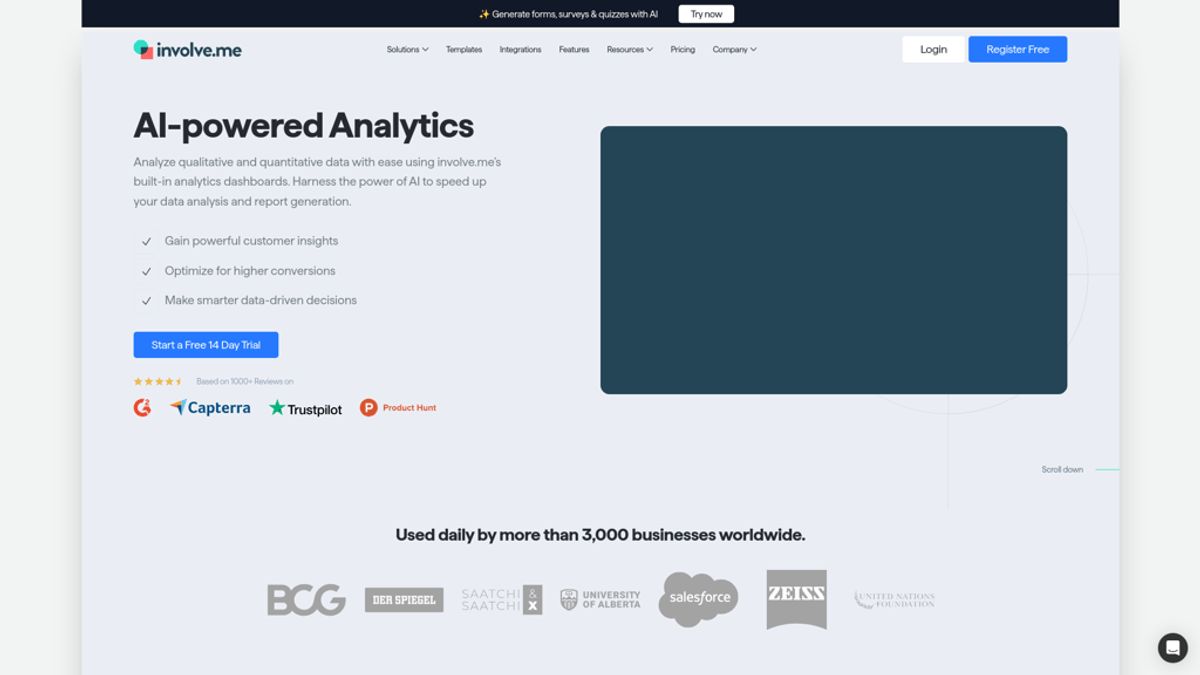Image resolution: width=1200 pixels, height=675 pixels.
Task: Open the Capterra reviews logo
Action: click(x=210, y=408)
